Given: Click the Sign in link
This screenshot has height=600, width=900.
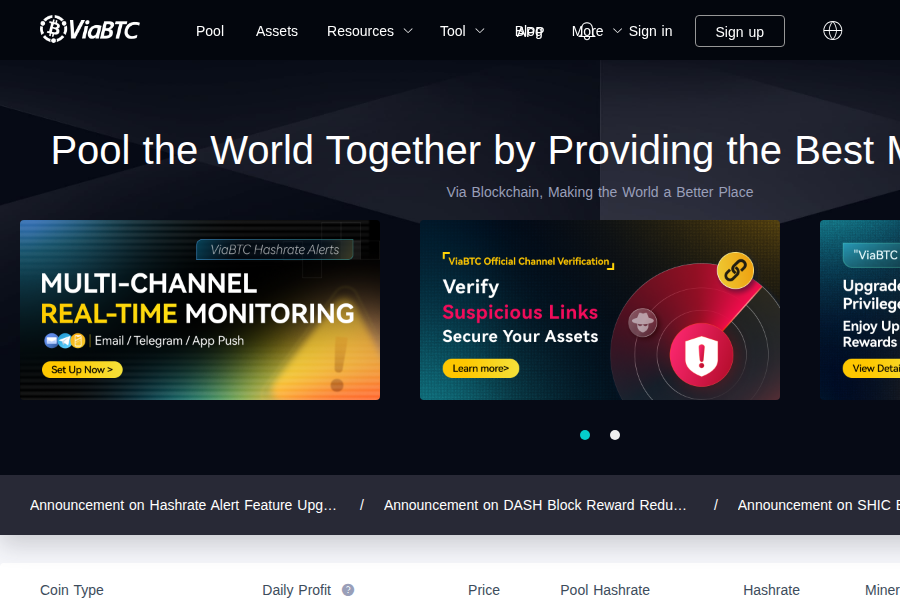Looking at the screenshot, I should [x=650, y=31].
